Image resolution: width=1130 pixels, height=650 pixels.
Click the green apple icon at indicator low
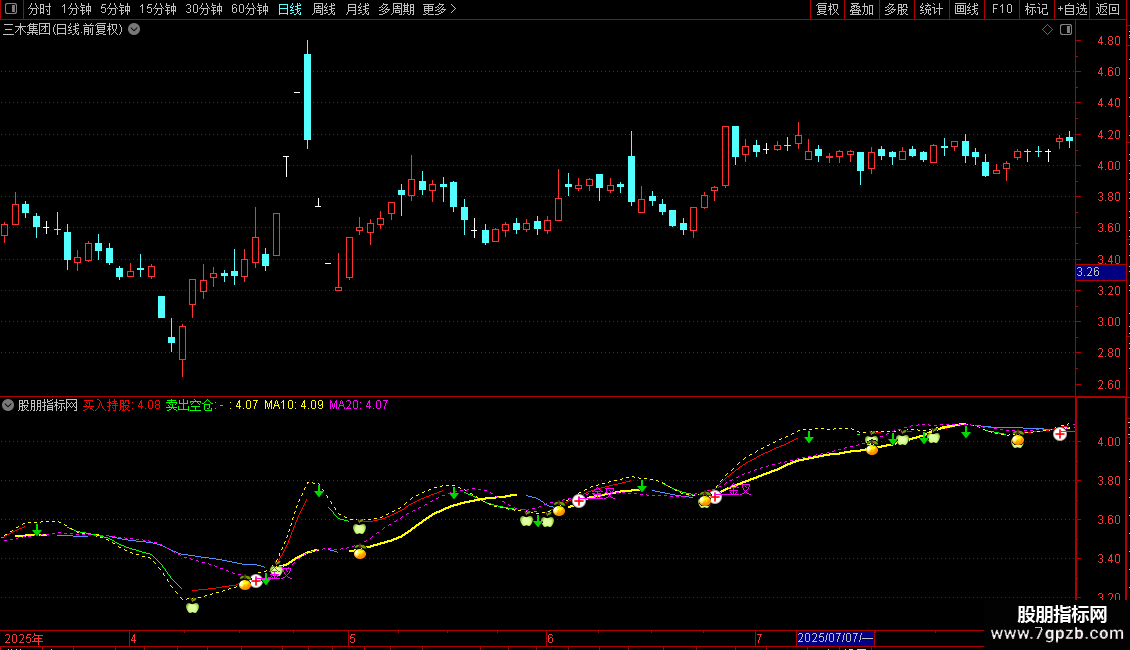tap(192, 607)
